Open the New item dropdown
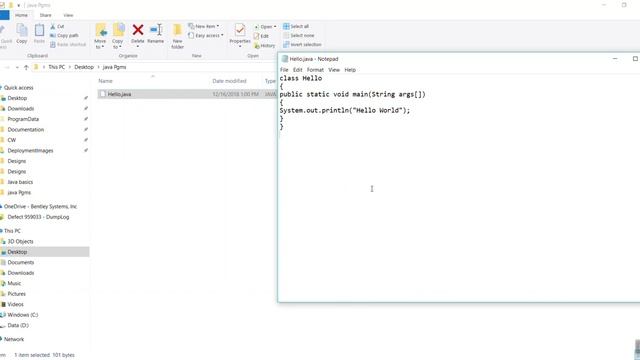 point(204,26)
